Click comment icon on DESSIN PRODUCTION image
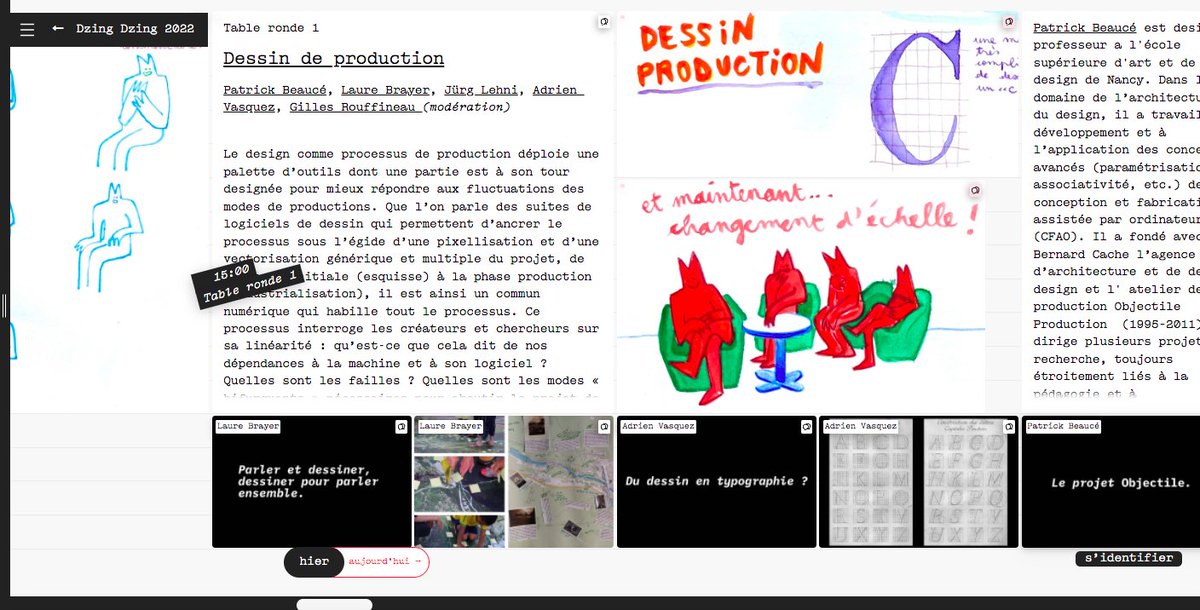This screenshot has width=1200, height=610. click(1009, 21)
